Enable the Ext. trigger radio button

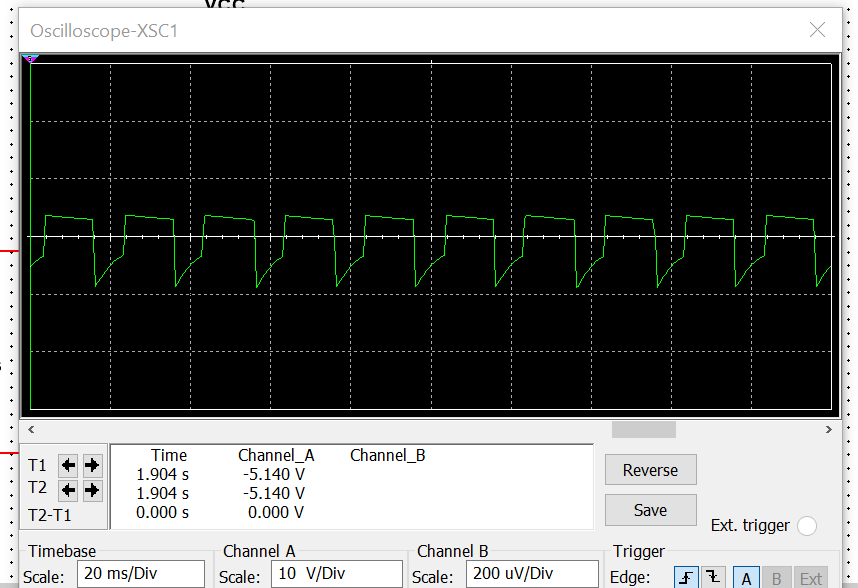(807, 526)
